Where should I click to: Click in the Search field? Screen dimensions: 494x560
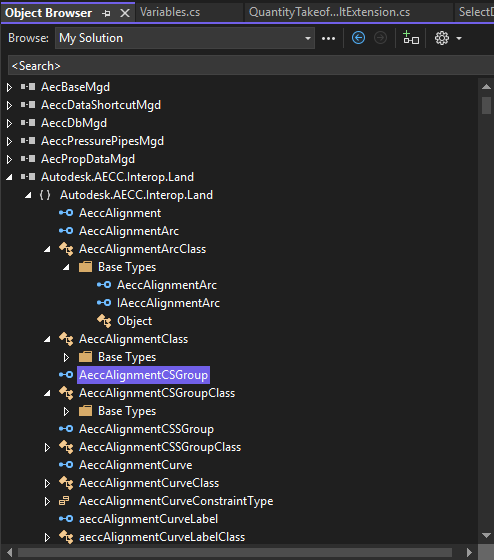pos(250,65)
